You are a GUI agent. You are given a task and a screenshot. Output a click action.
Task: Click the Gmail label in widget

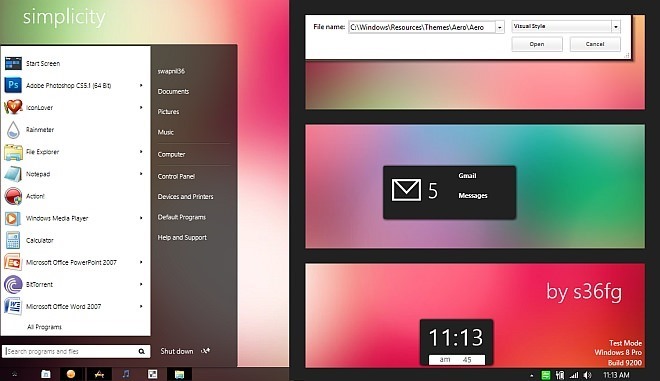[467, 176]
